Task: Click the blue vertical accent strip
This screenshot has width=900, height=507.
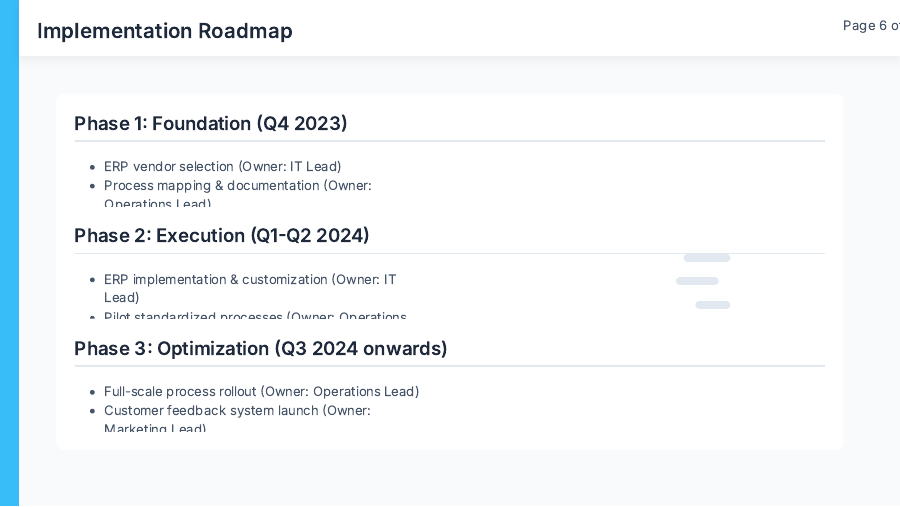Action: (x=9, y=253)
